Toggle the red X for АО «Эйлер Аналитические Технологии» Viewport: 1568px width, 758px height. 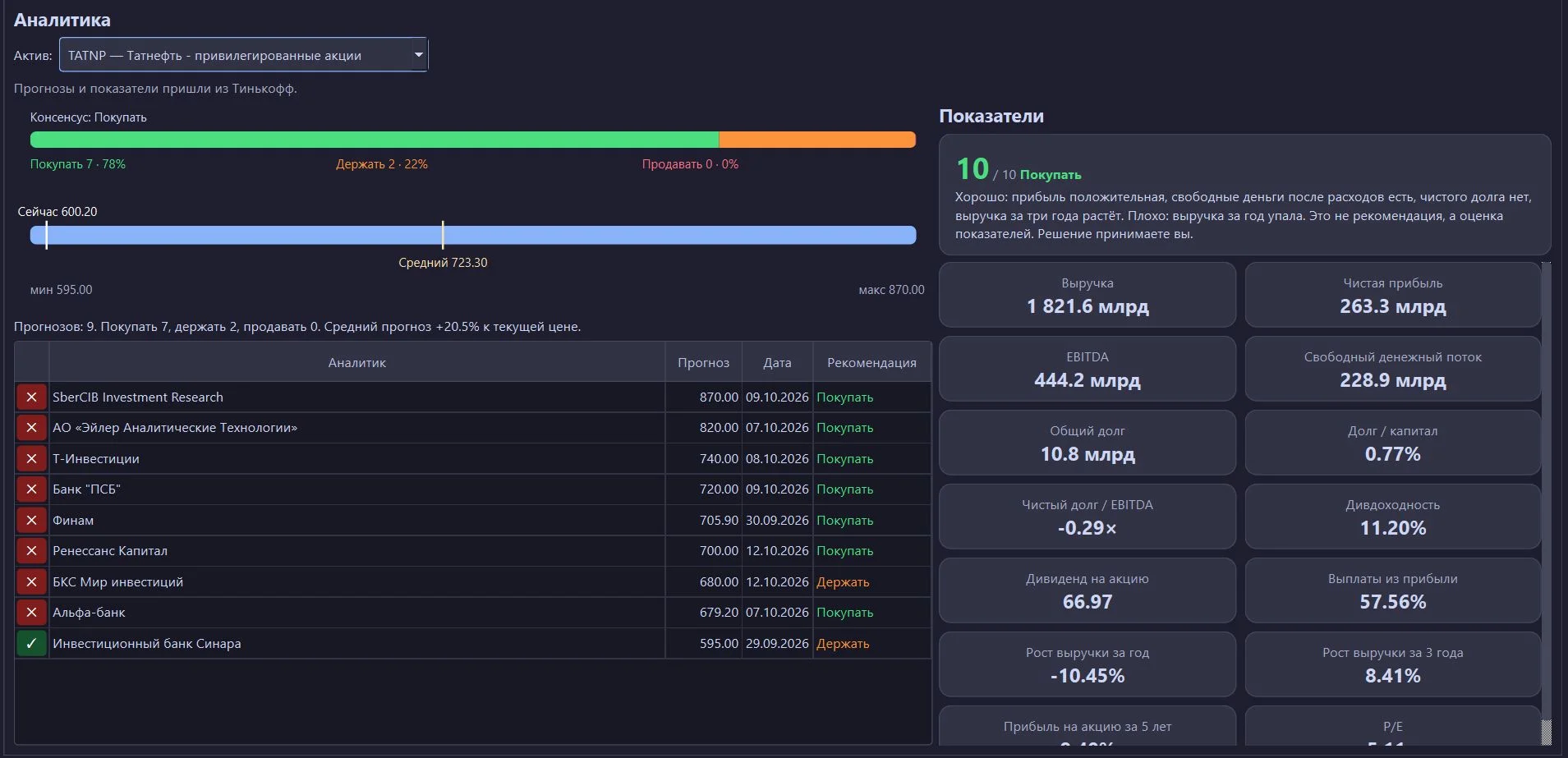[31, 428]
